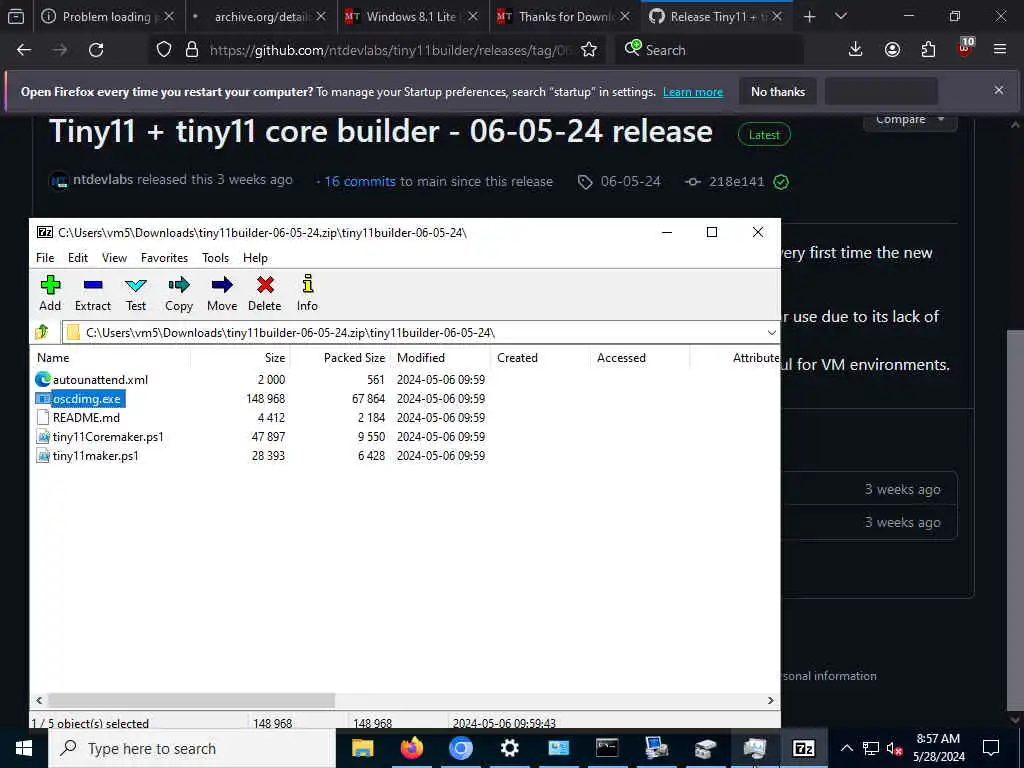
Task: Click the Windows taskbar search box
Action: (x=192, y=748)
